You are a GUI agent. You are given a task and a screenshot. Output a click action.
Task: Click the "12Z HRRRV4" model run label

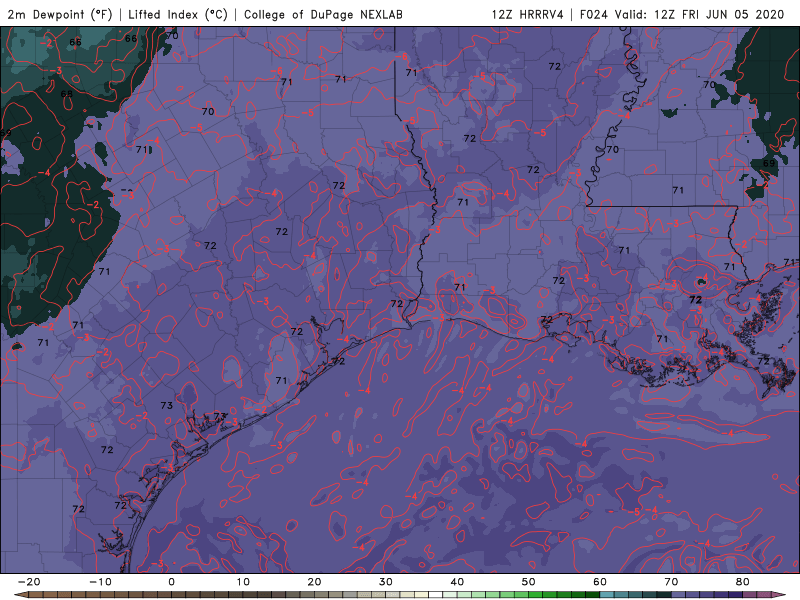pos(528,14)
